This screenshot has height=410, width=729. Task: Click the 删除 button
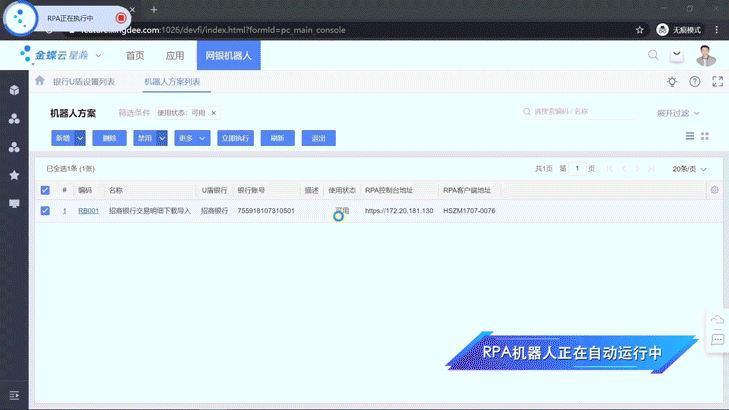109,138
